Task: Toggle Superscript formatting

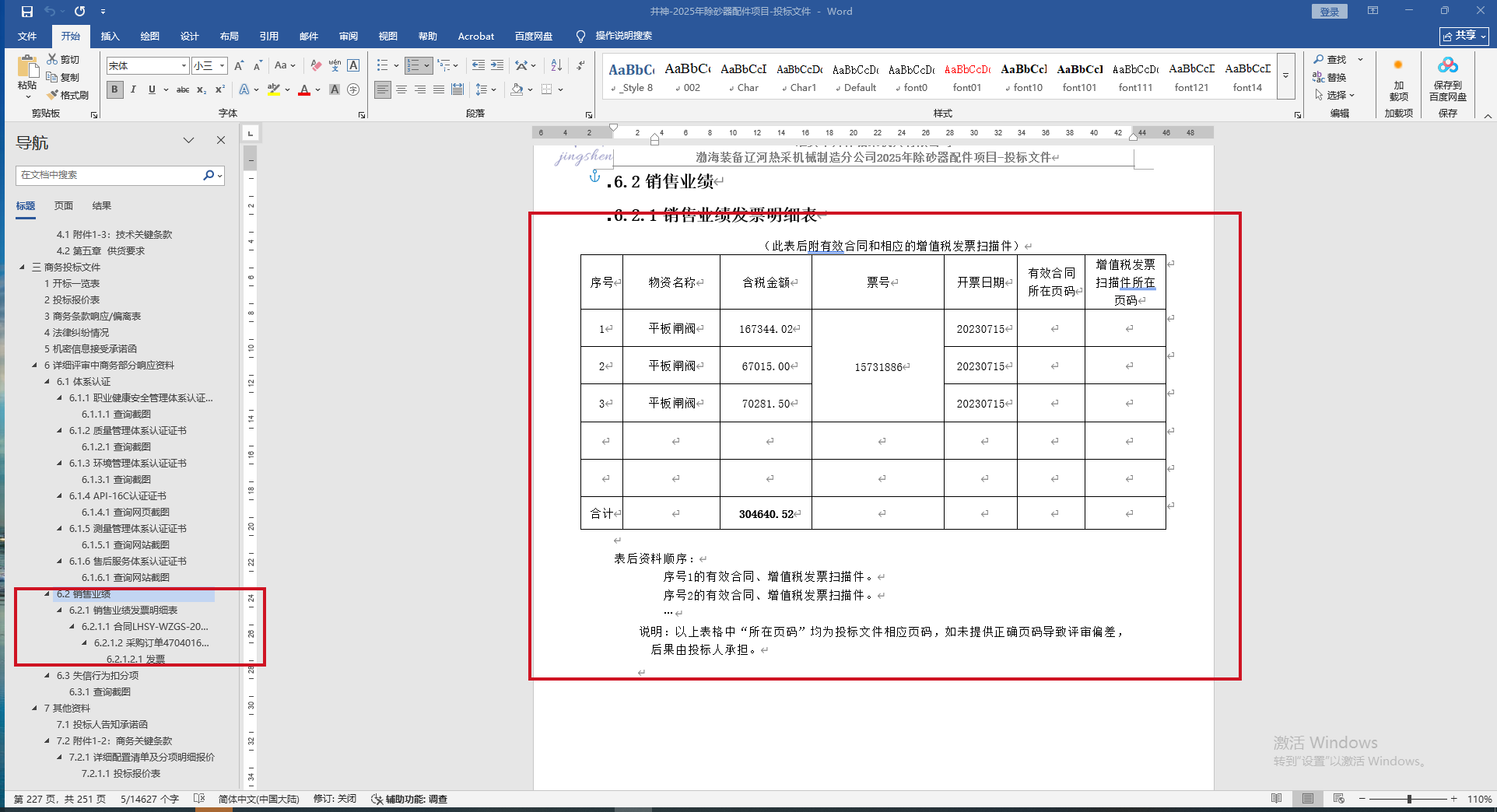Action: 220,89
